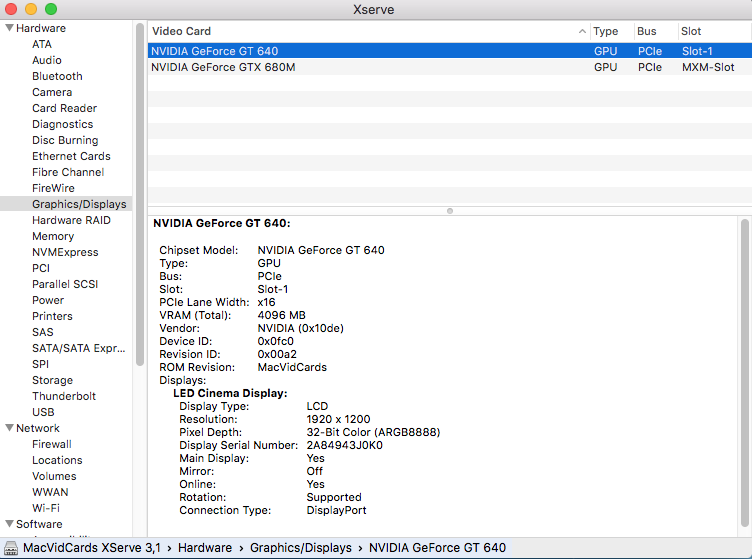Toggle sort order arrow in Video Card header

(x=582, y=31)
